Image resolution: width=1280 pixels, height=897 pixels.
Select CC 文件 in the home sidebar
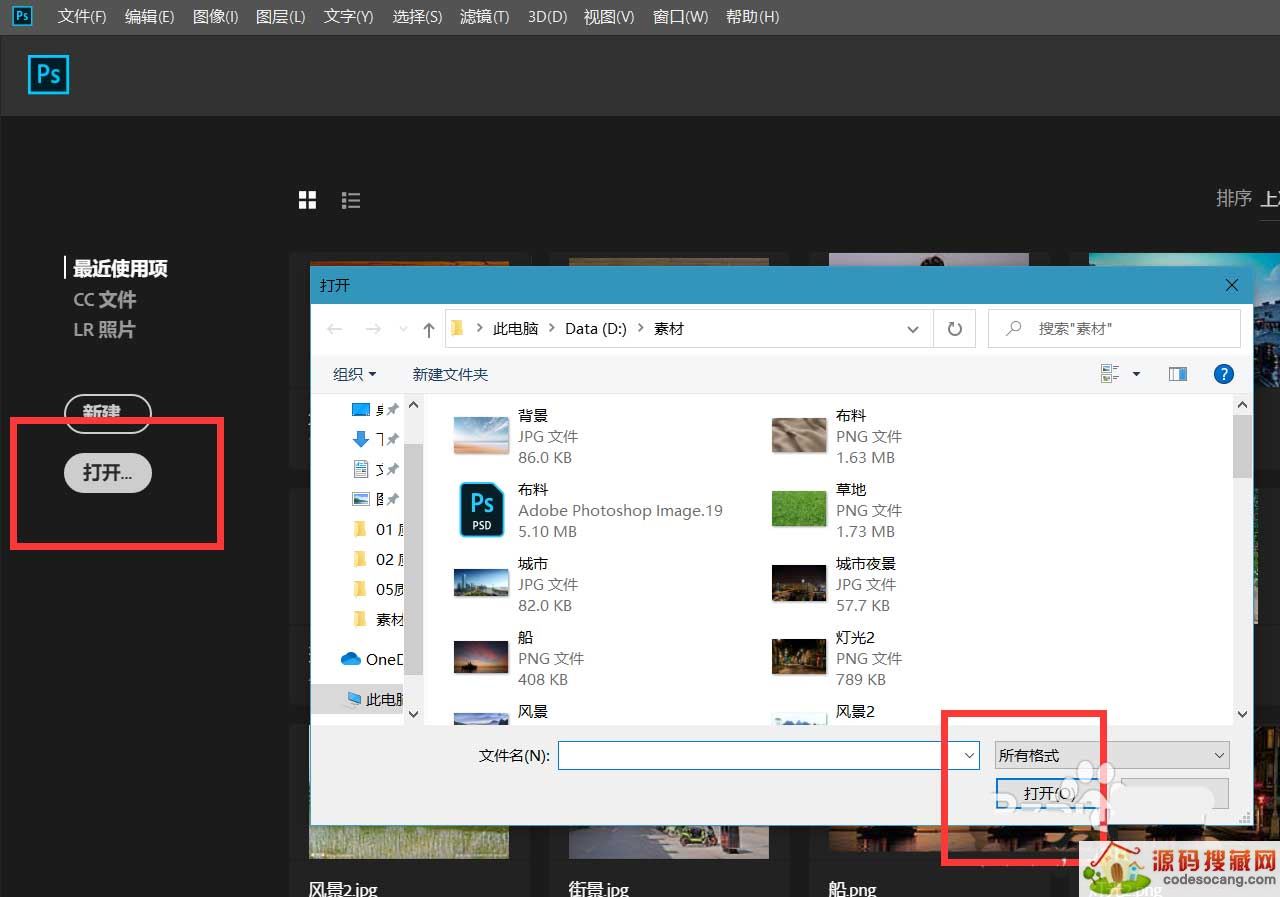(104, 299)
